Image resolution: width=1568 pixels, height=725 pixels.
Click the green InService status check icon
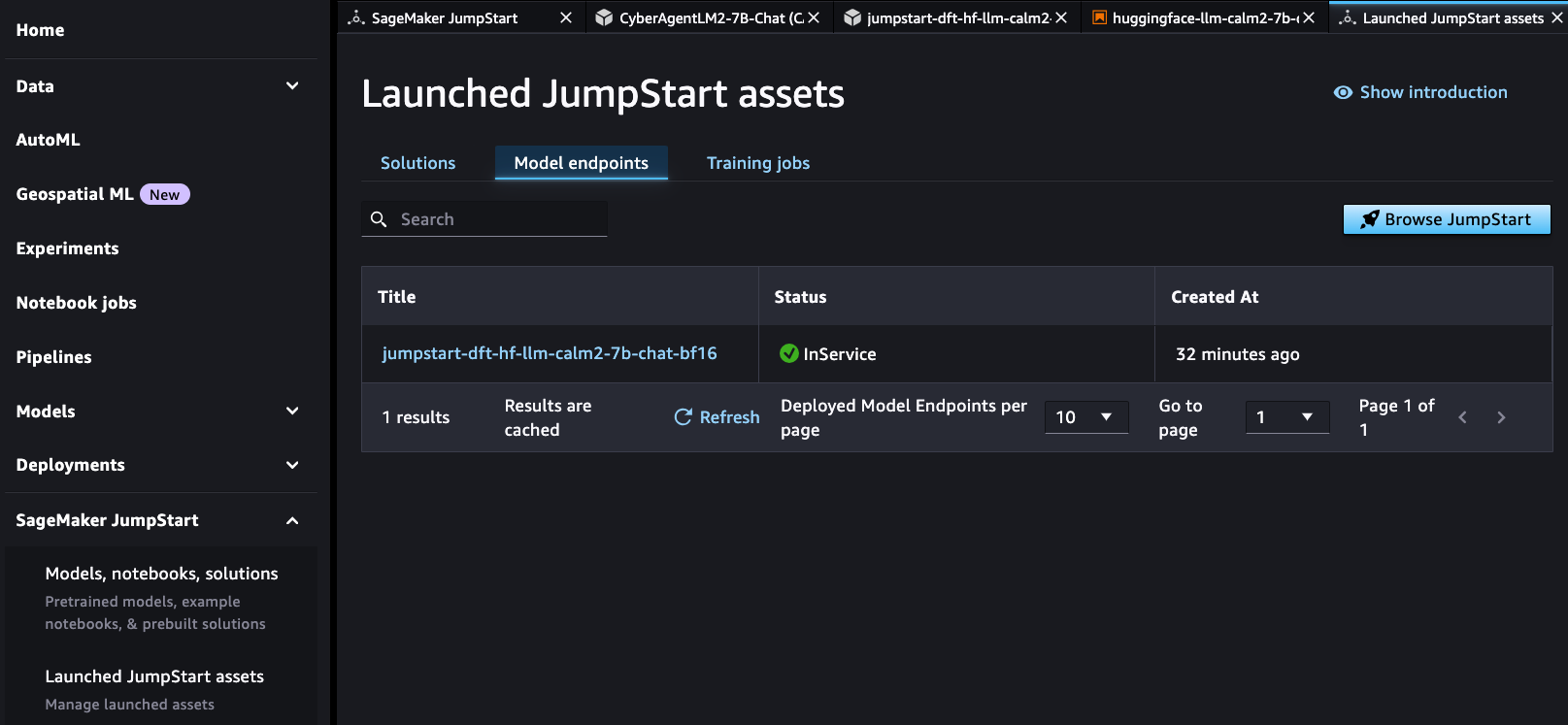coord(789,353)
